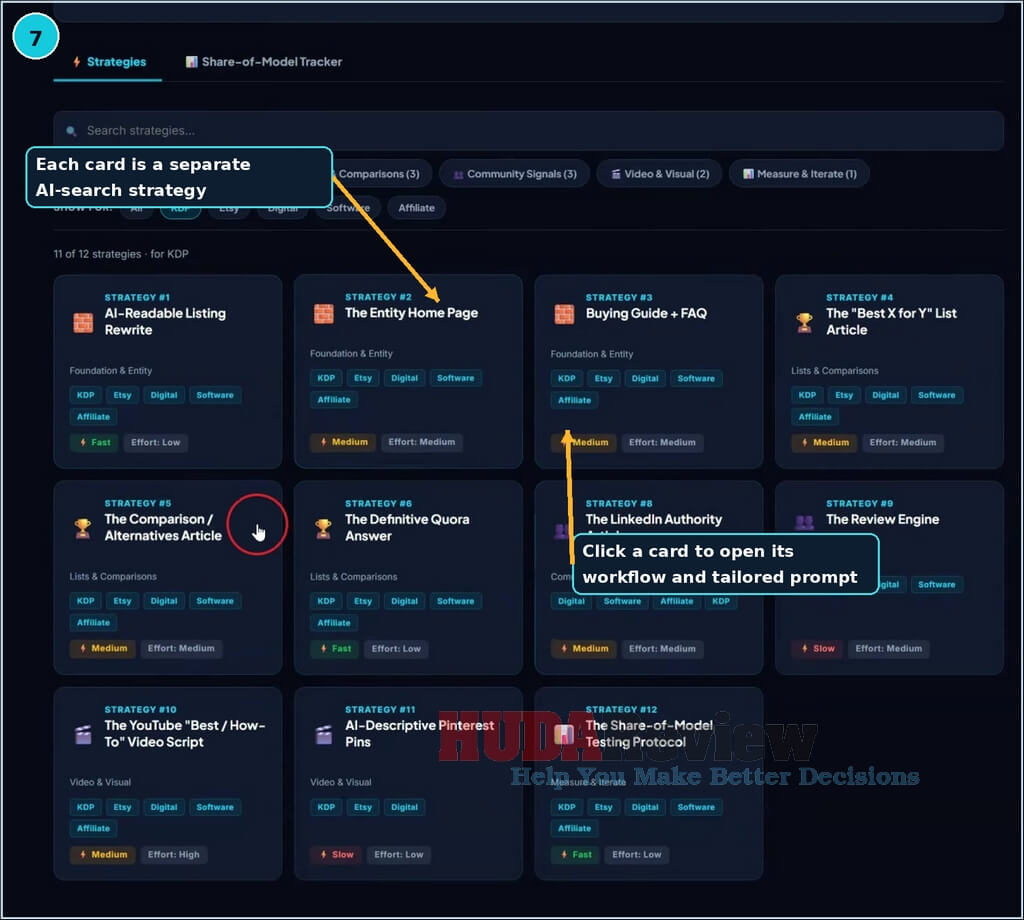This screenshot has width=1024, height=920.
Task: Filter by Community Signals (3) category
Action: [515, 174]
